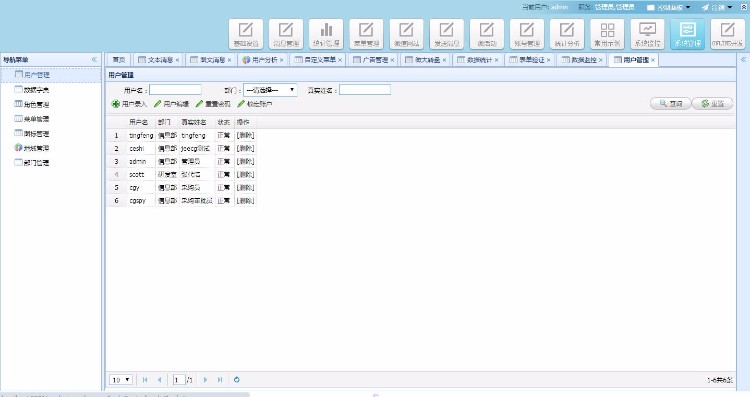The height and width of the screenshot is (397, 750).
Task: Open the 系统监控 monitor icon
Action: (648, 33)
